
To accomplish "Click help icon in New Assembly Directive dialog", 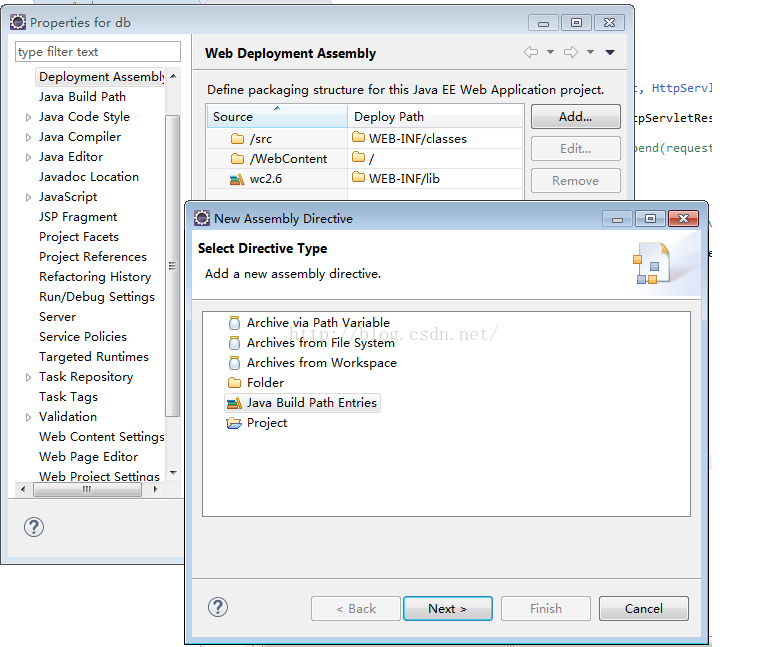I will (218, 607).
